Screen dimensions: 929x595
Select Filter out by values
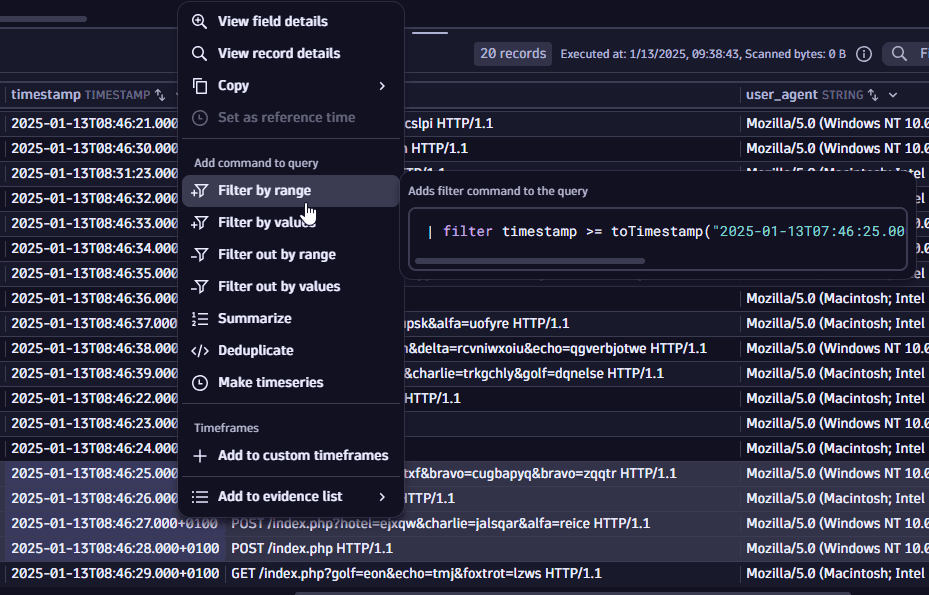(291, 287)
